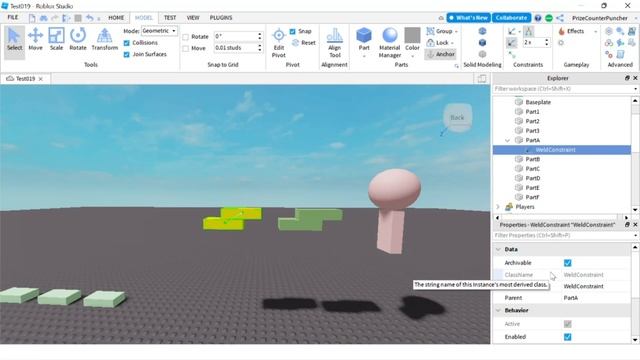The width and height of the screenshot is (640, 360).
Task: Click the Move studs increment field
Action: pyautogui.click(x=235, y=48)
